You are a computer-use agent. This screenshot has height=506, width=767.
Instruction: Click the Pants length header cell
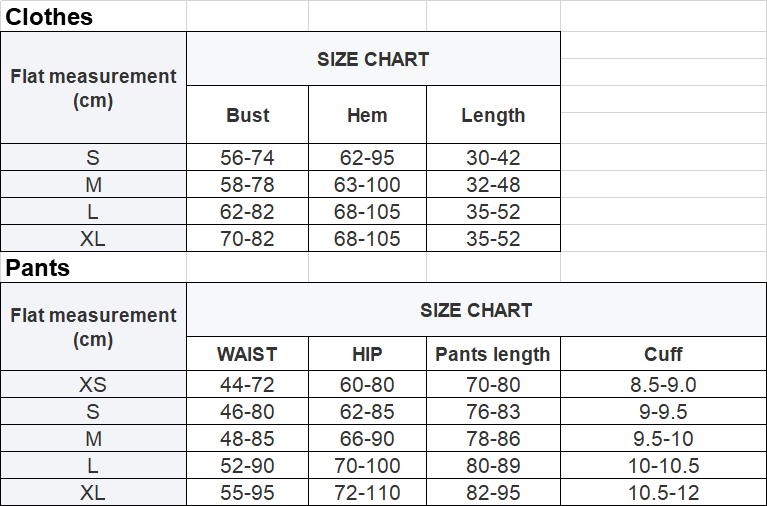tap(493, 354)
